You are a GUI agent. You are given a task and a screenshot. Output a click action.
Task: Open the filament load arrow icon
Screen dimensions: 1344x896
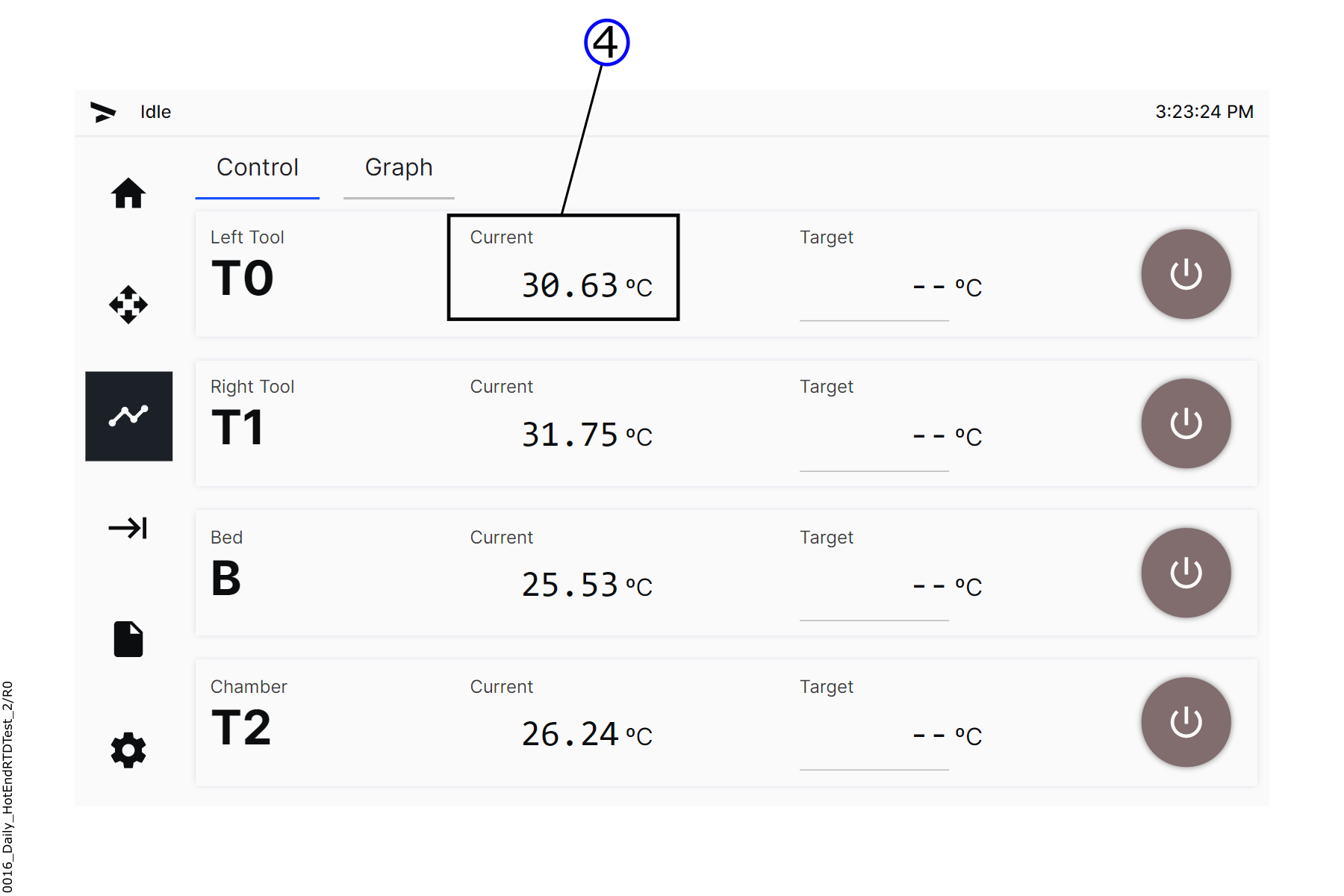pos(128,528)
